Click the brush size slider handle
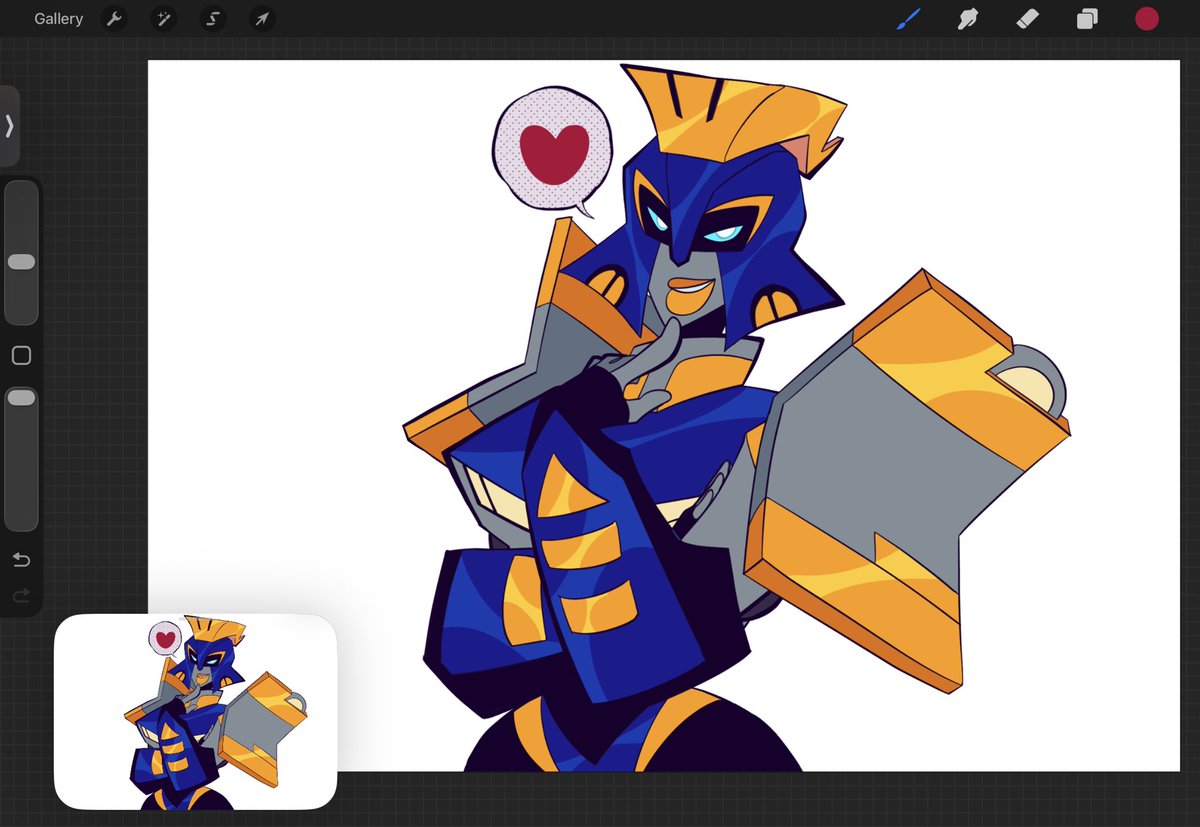 click(x=21, y=262)
